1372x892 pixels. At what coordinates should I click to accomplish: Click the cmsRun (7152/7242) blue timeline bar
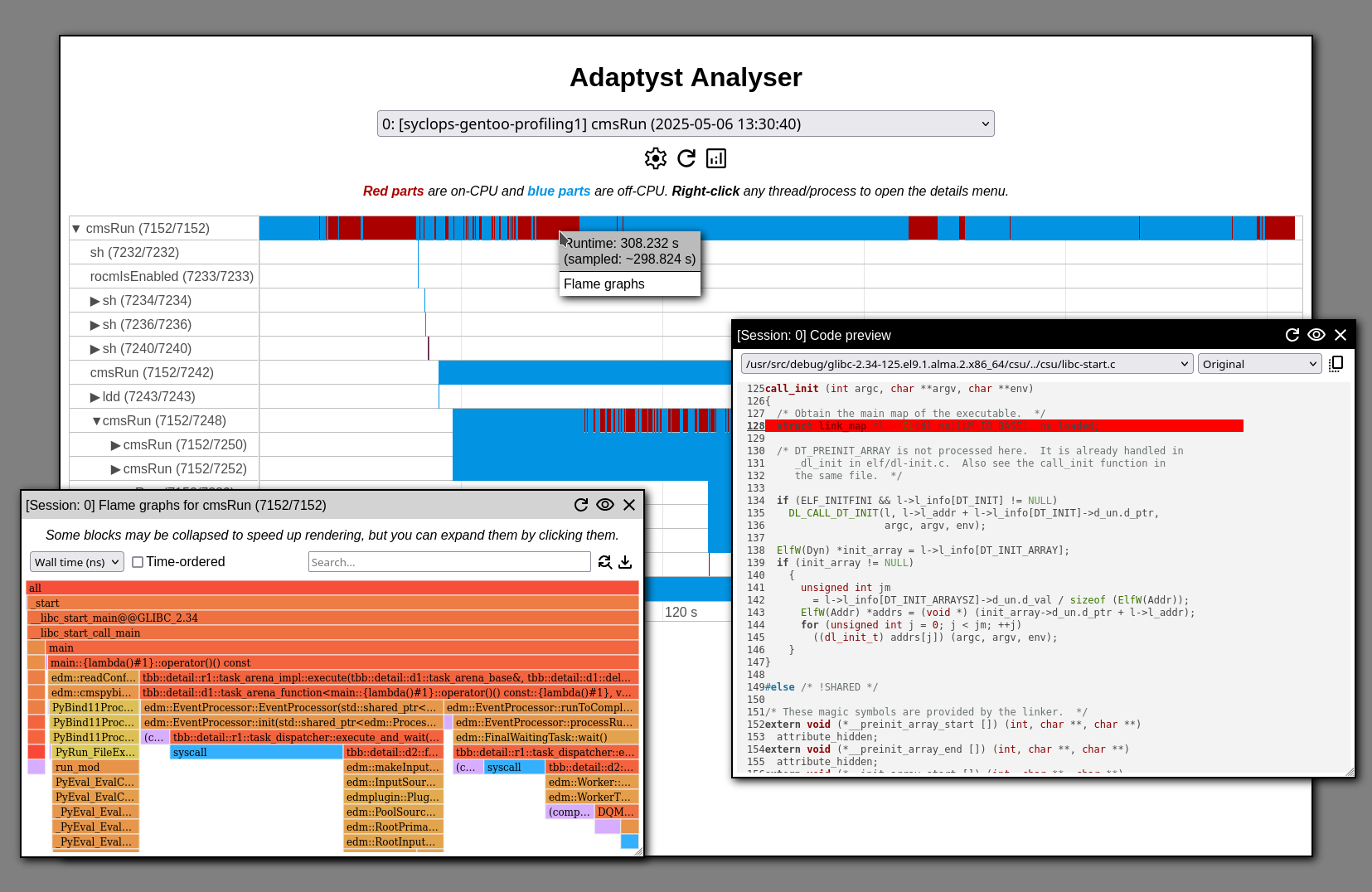[584, 372]
